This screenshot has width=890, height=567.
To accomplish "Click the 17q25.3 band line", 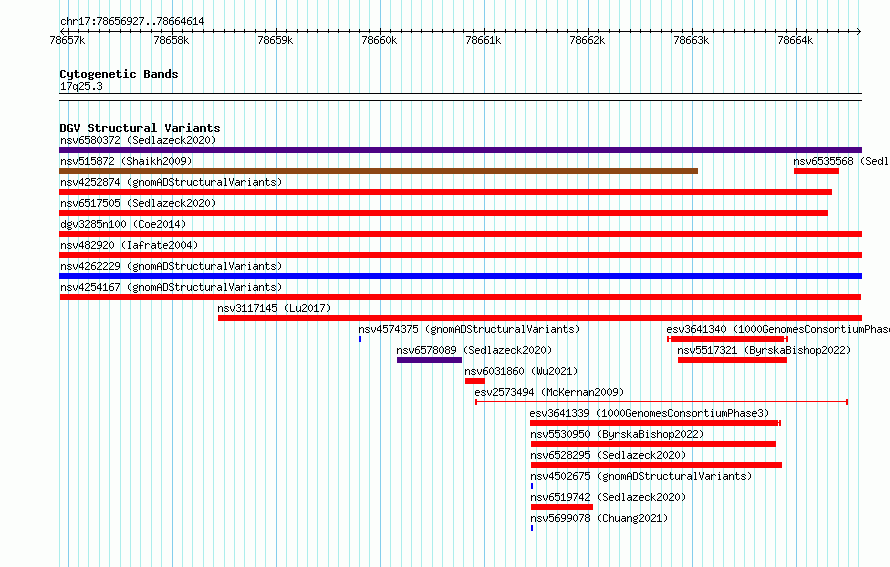I will point(460,97).
